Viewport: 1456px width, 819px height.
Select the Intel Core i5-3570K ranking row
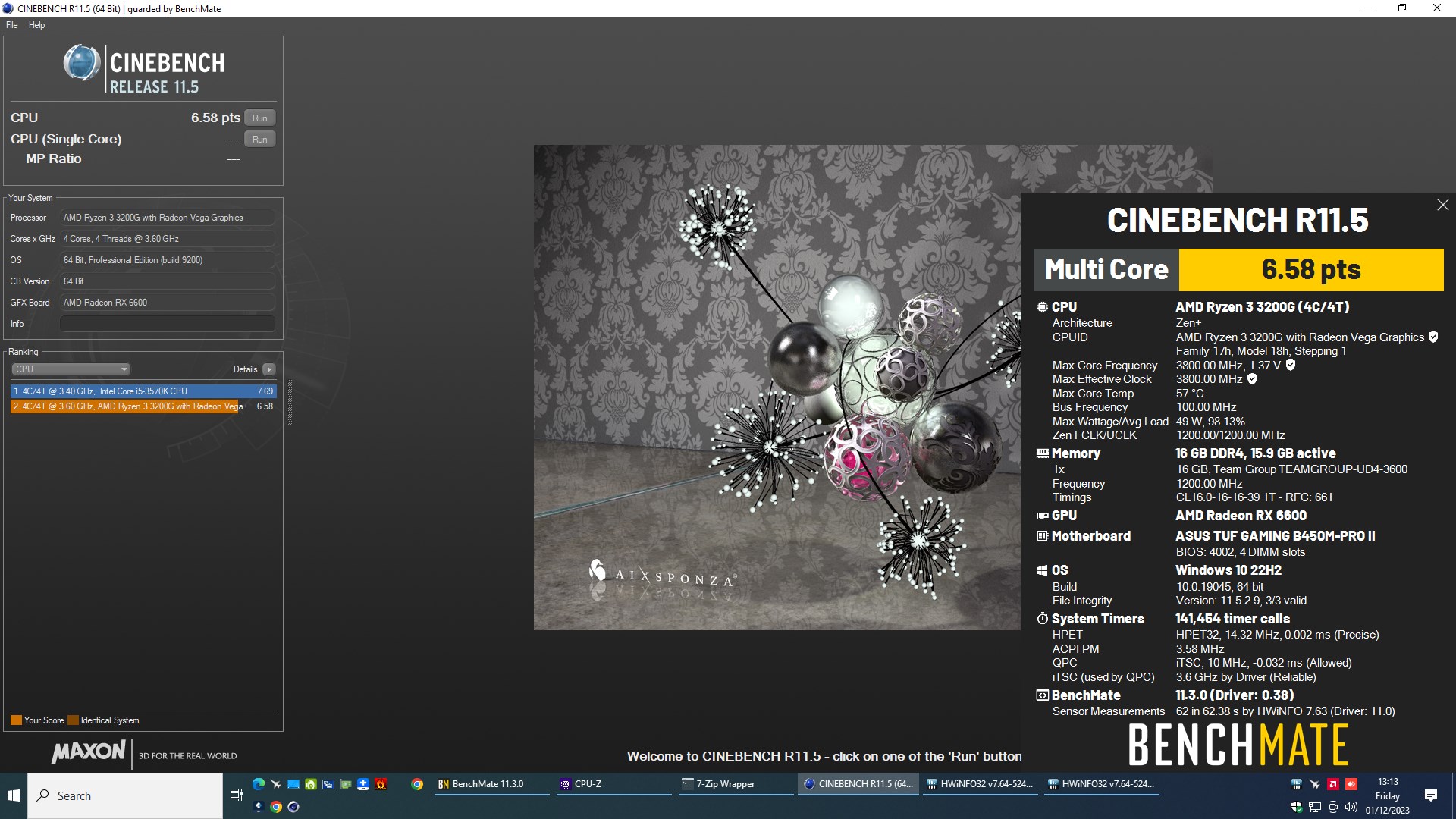tap(143, 391)
